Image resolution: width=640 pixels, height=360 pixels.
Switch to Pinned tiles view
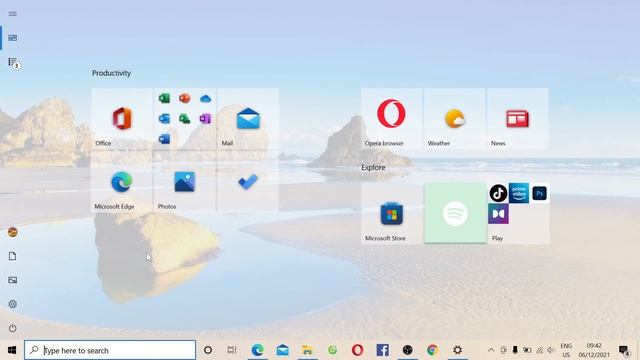click(13, 38)
